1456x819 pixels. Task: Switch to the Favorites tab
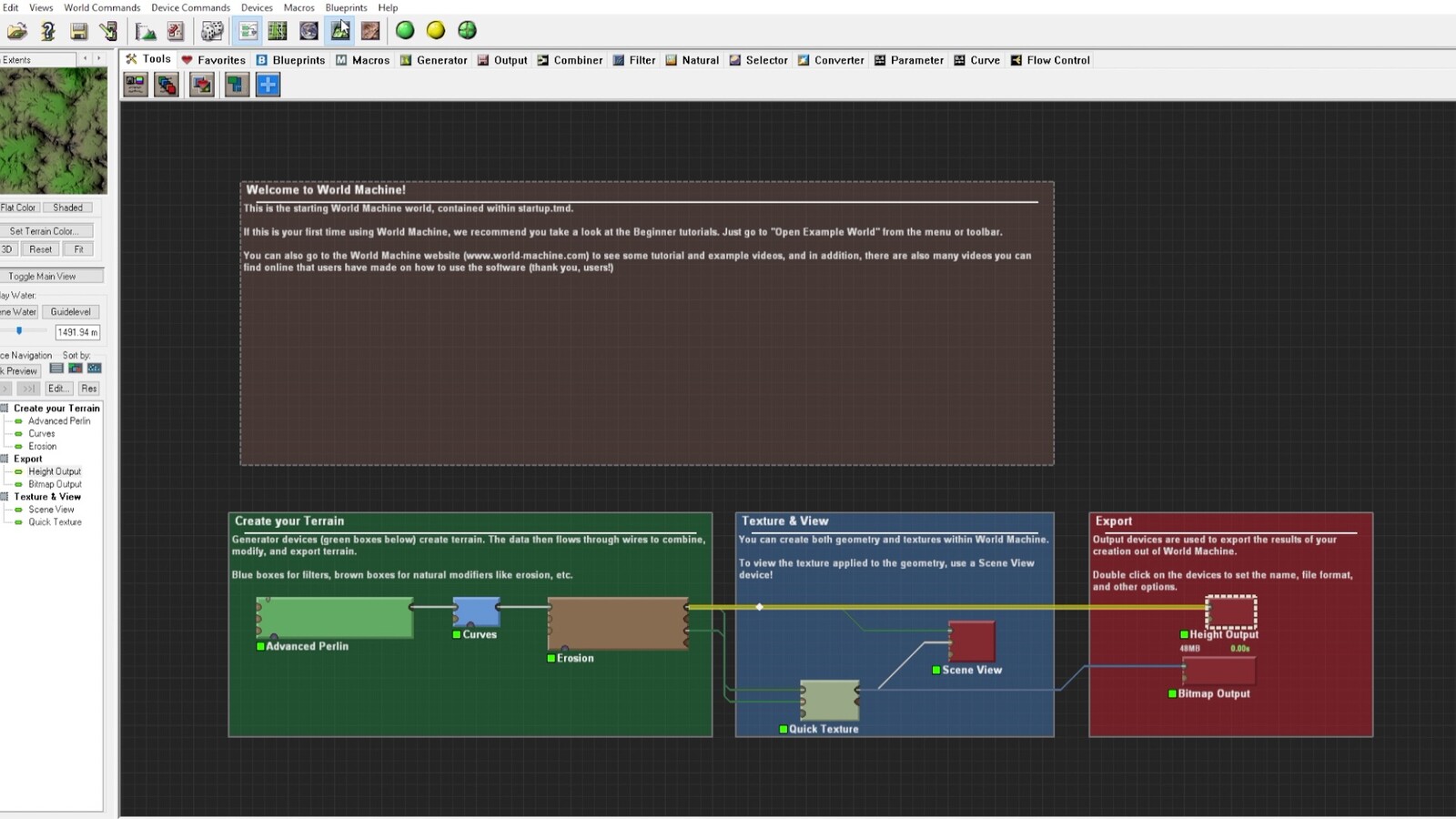pos(213,60)
